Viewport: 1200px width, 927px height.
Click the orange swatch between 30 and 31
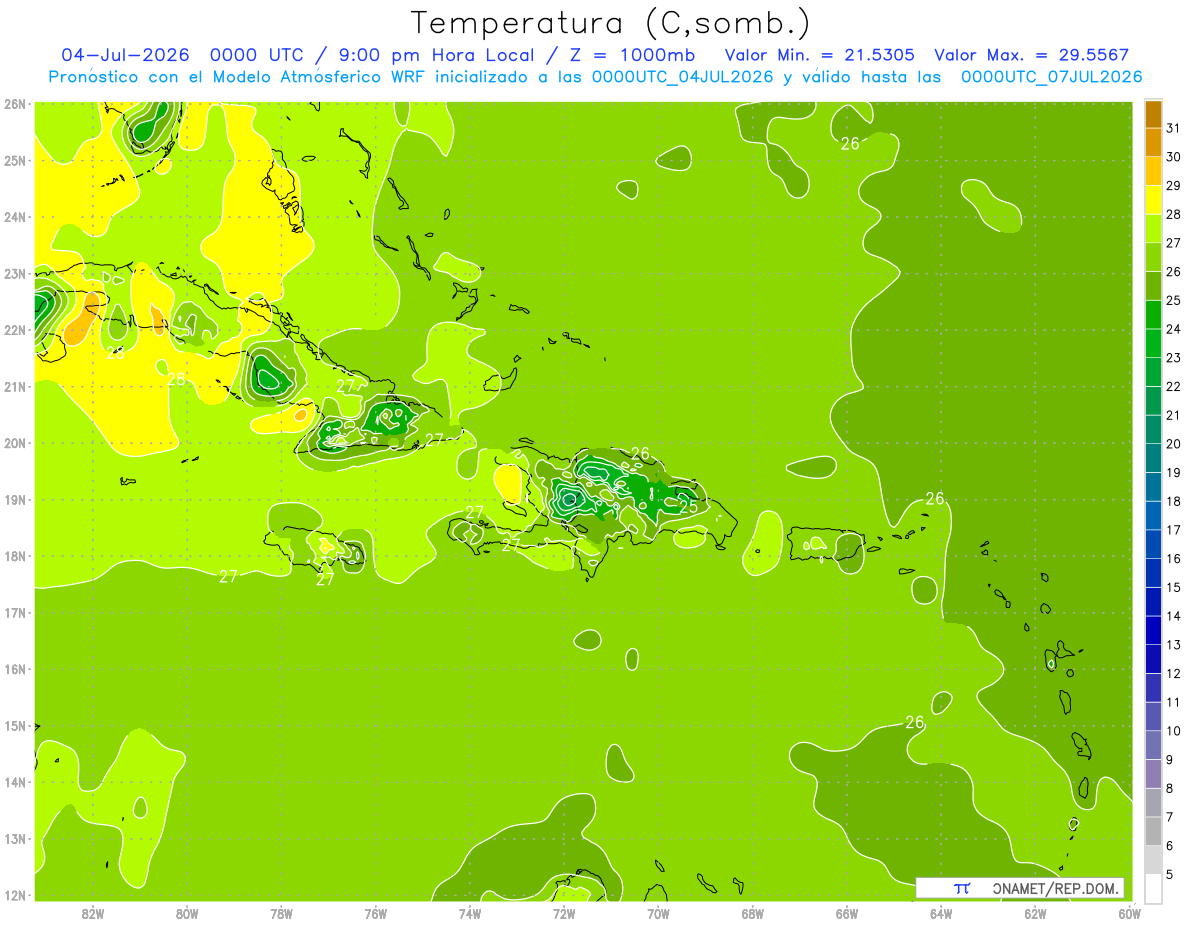point(1153,142)
